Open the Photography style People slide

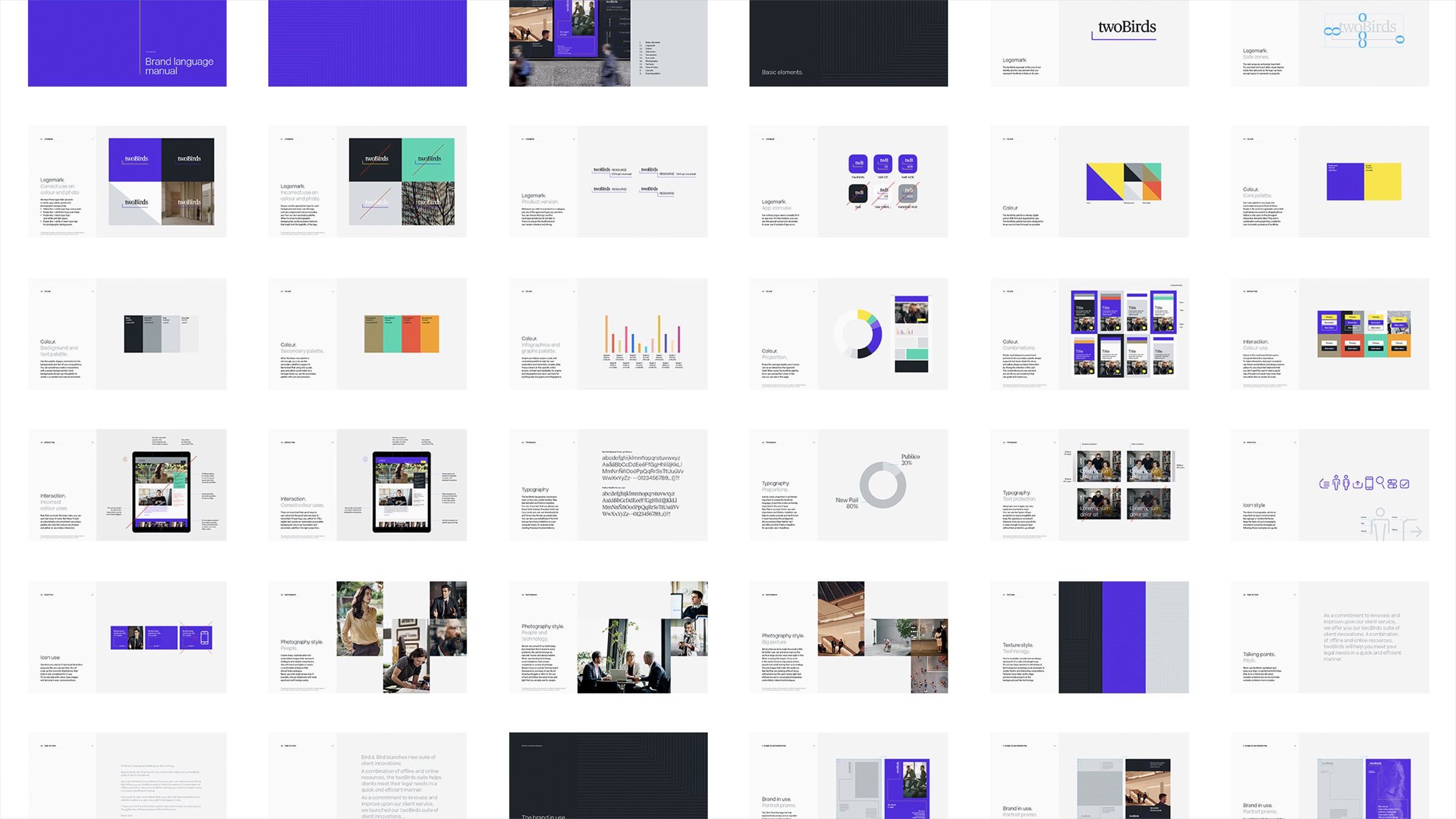367,637
